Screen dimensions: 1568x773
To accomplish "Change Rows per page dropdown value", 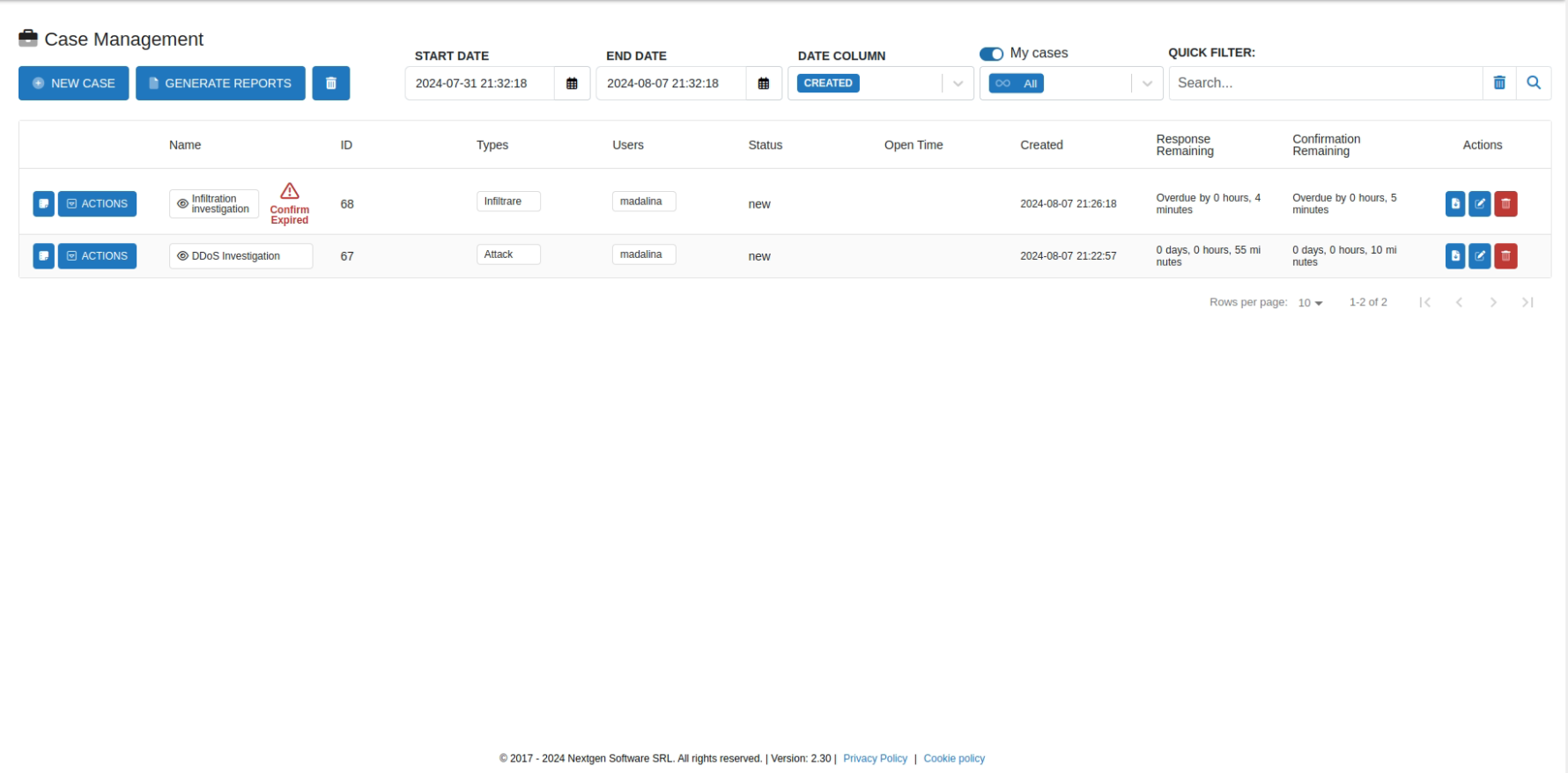I will click(1310, 303).
